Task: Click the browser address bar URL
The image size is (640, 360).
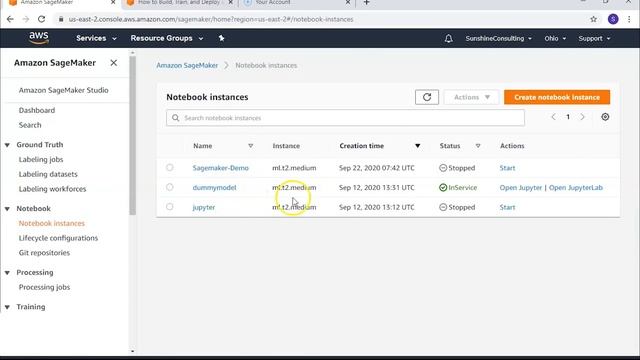Action: pyautogui.click(x=211, y=19)
